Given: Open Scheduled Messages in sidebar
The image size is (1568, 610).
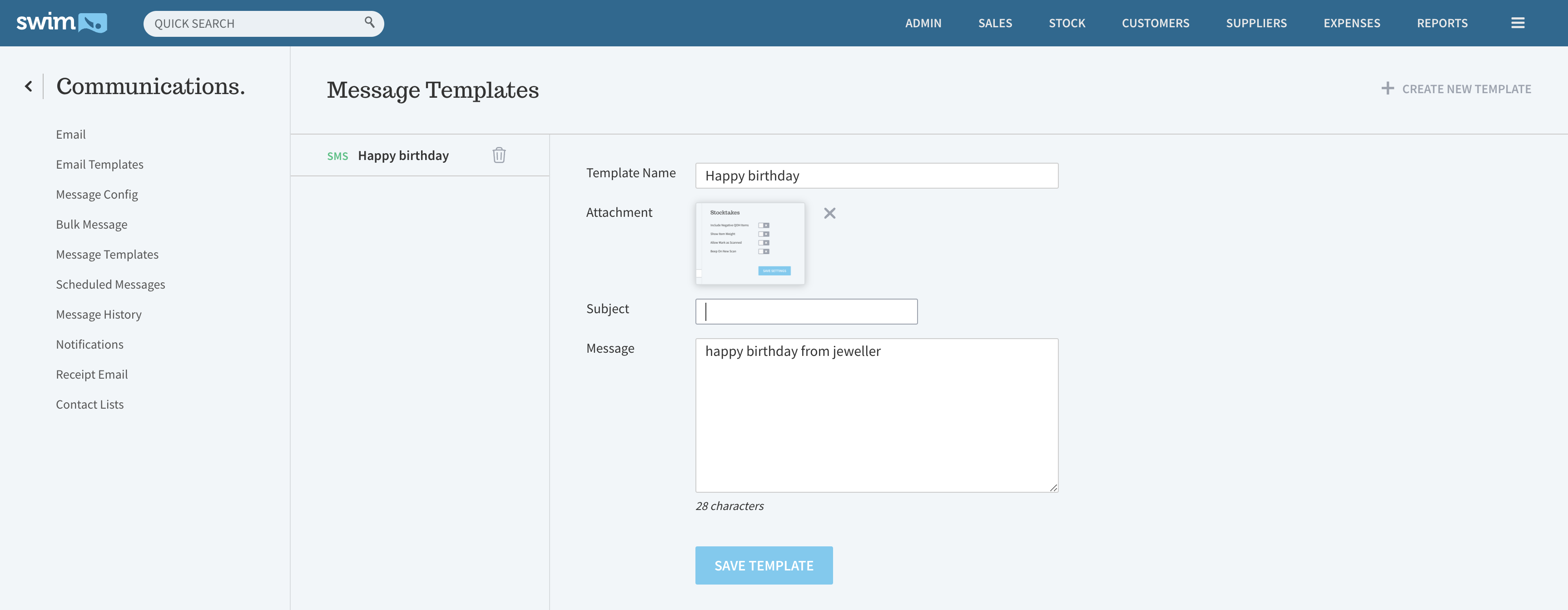Looking at the screenshot, I should 110,285.
